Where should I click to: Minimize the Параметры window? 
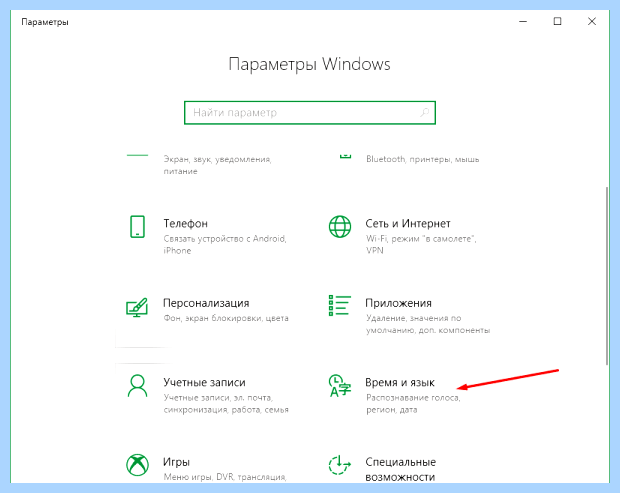pos(523,21)
